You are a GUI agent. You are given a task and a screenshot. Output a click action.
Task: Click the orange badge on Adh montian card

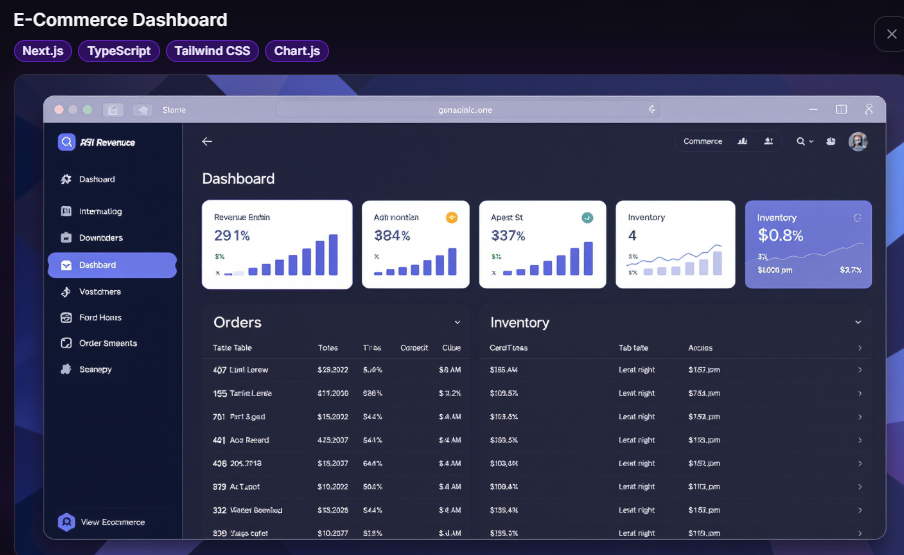click(x=452, y=217)
